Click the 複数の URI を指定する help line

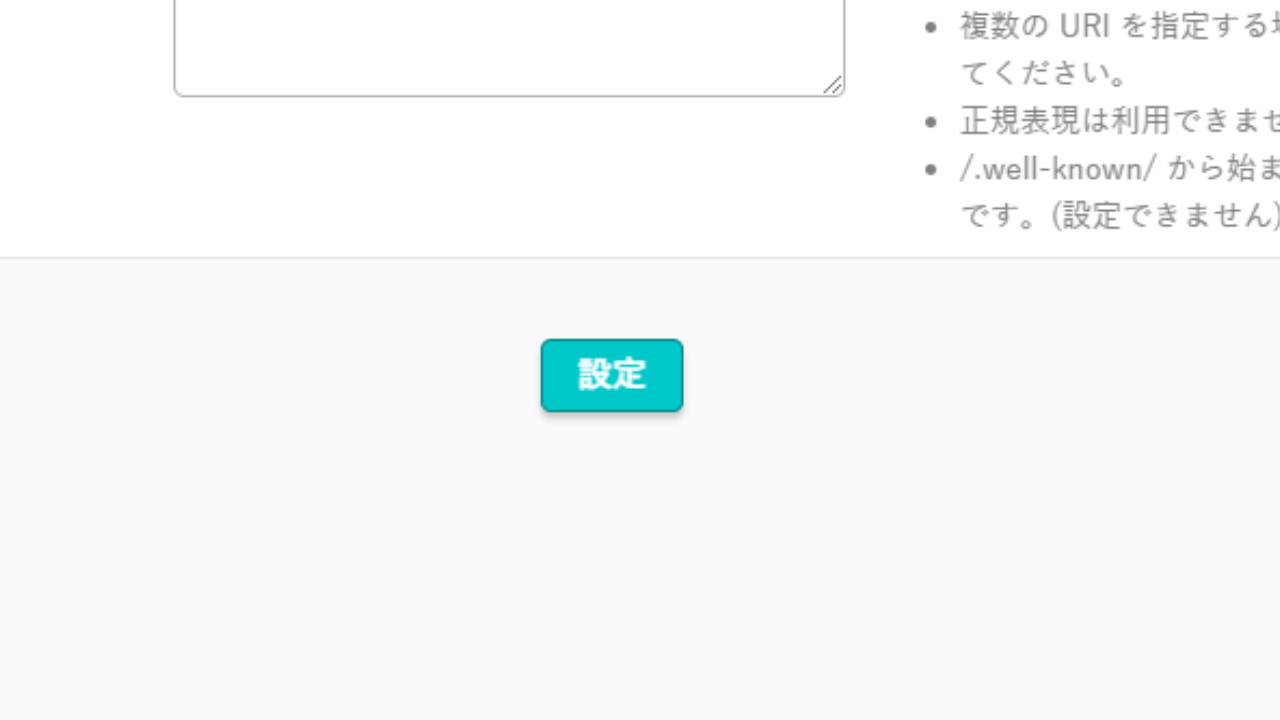tap(1120, 25)
